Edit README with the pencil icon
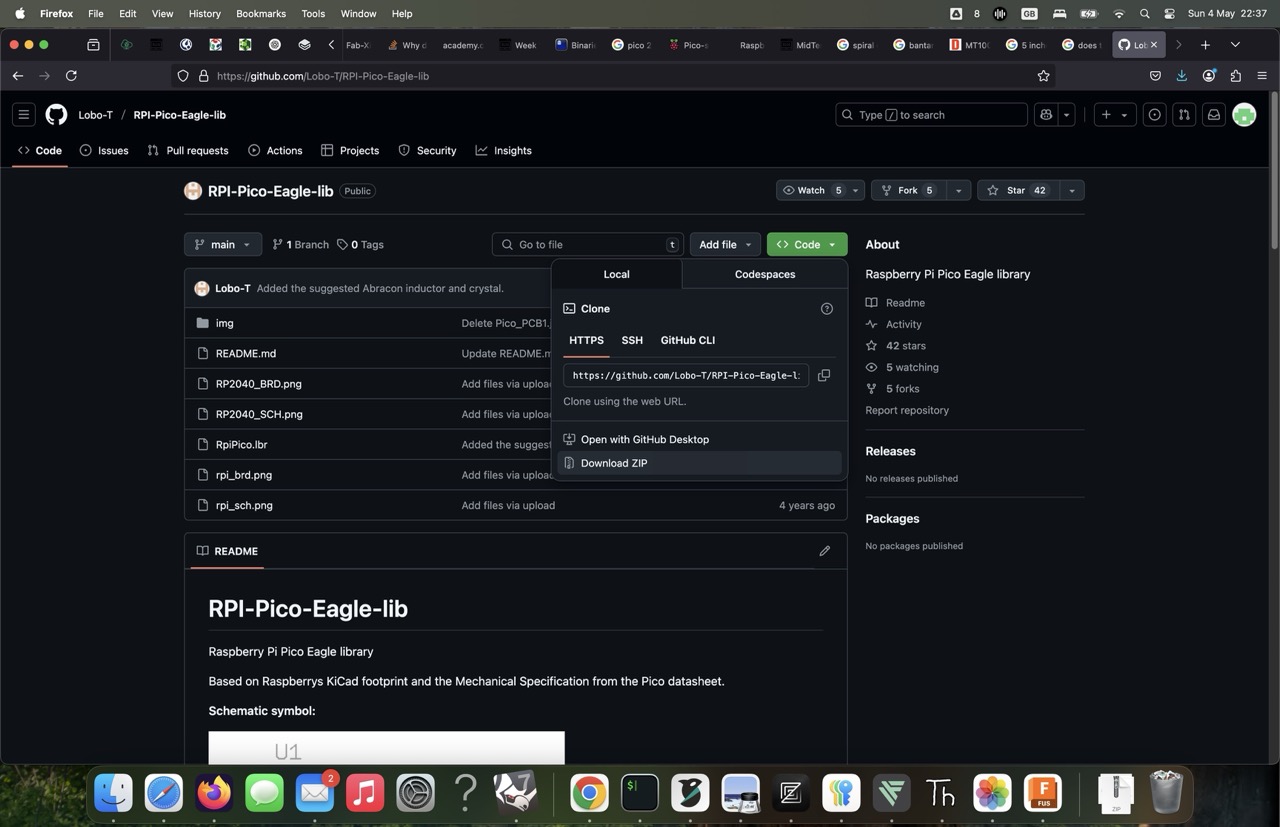This screenshot has height=827, width=1280. click(824, 551)
